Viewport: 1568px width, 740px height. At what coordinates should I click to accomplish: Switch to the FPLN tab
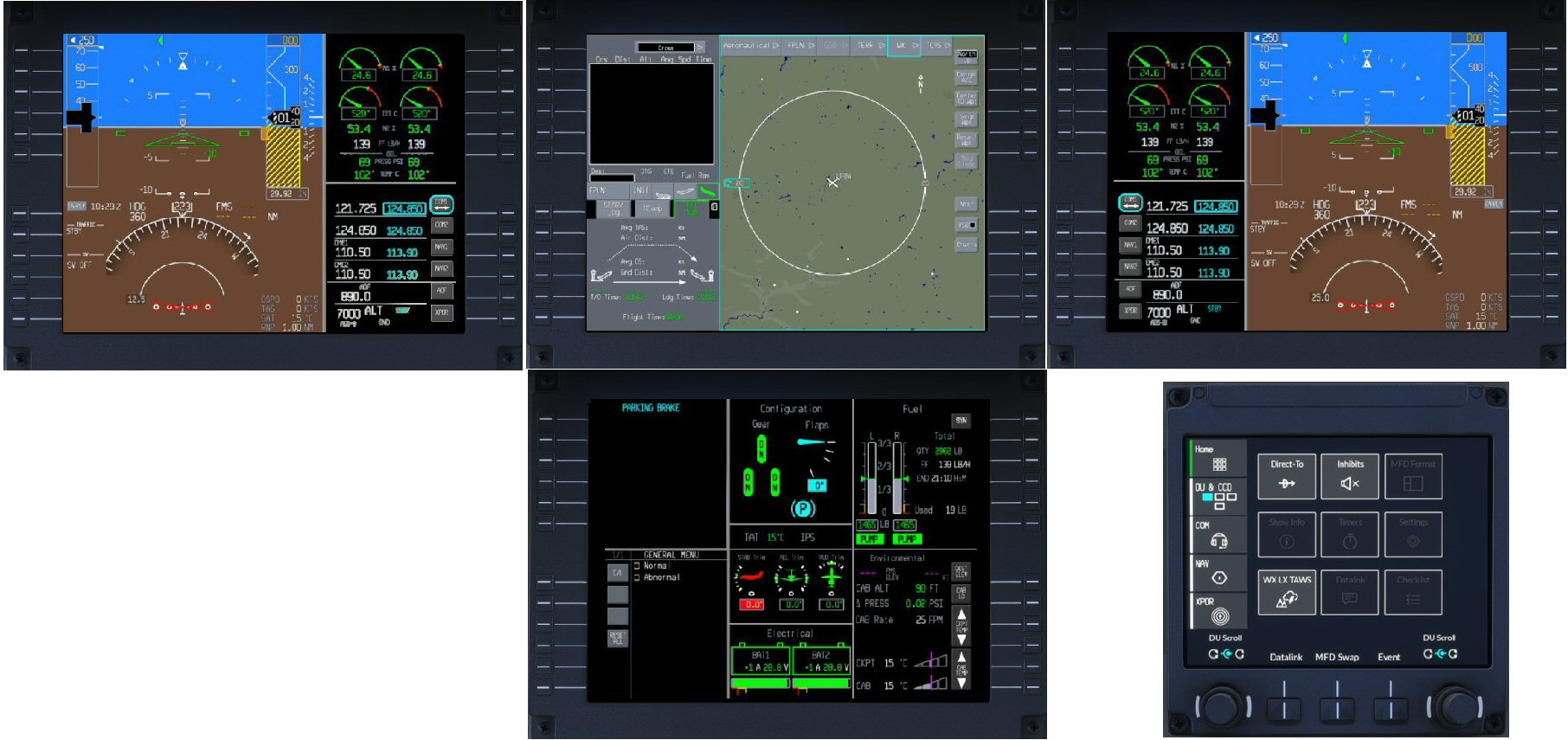pyautogui.click(x=596, y=190)
